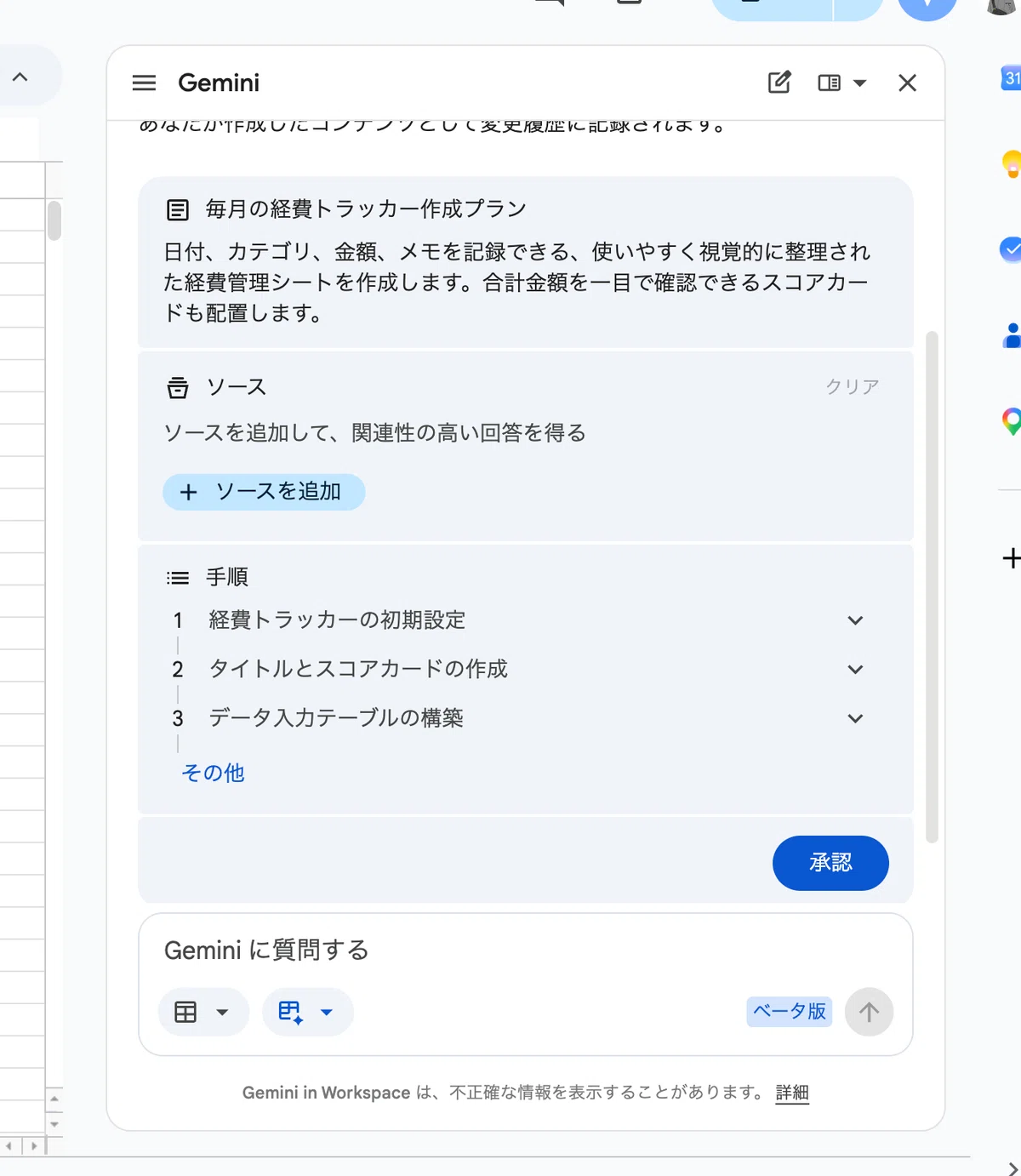Open Google Calendar in the side panel
The height and width of the screenshot is (1176, 1021).
[x=1011, y=78]
